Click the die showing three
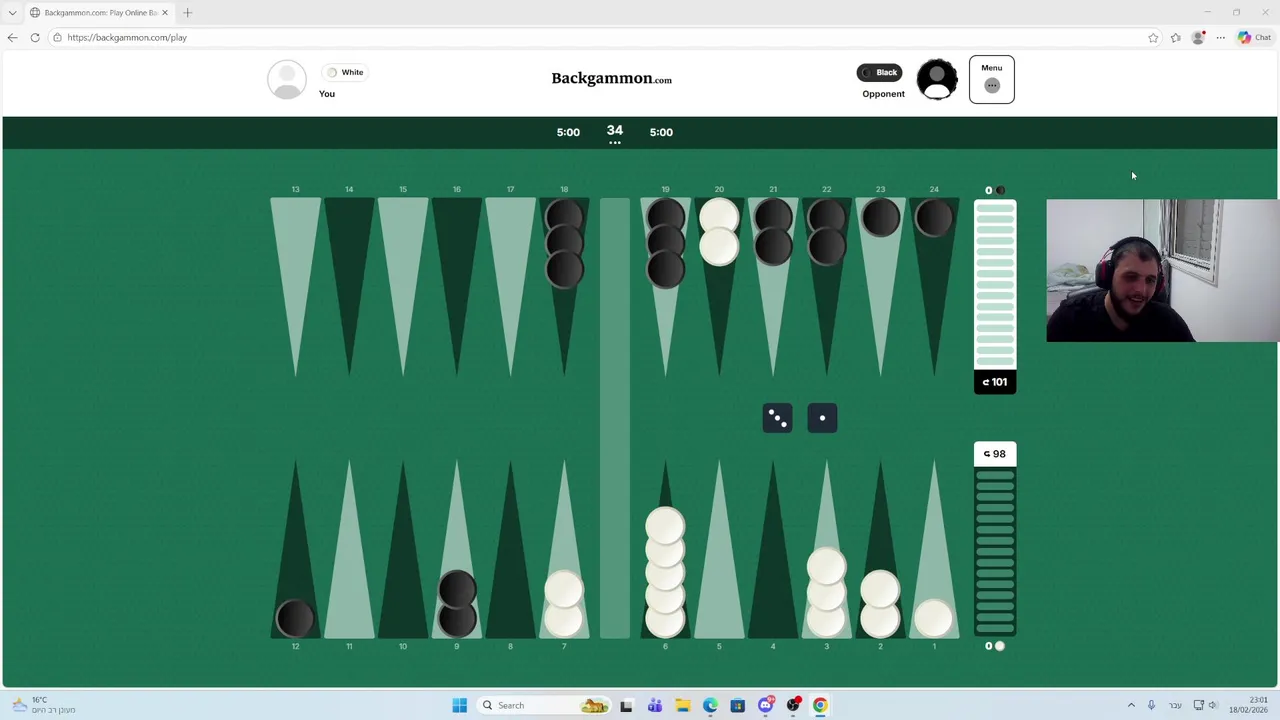This screenshot has height=720, width=1280. (778, 418)
